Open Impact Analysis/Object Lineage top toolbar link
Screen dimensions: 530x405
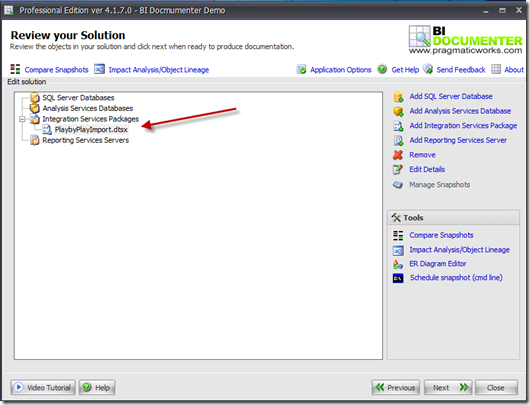click(159, 70)
